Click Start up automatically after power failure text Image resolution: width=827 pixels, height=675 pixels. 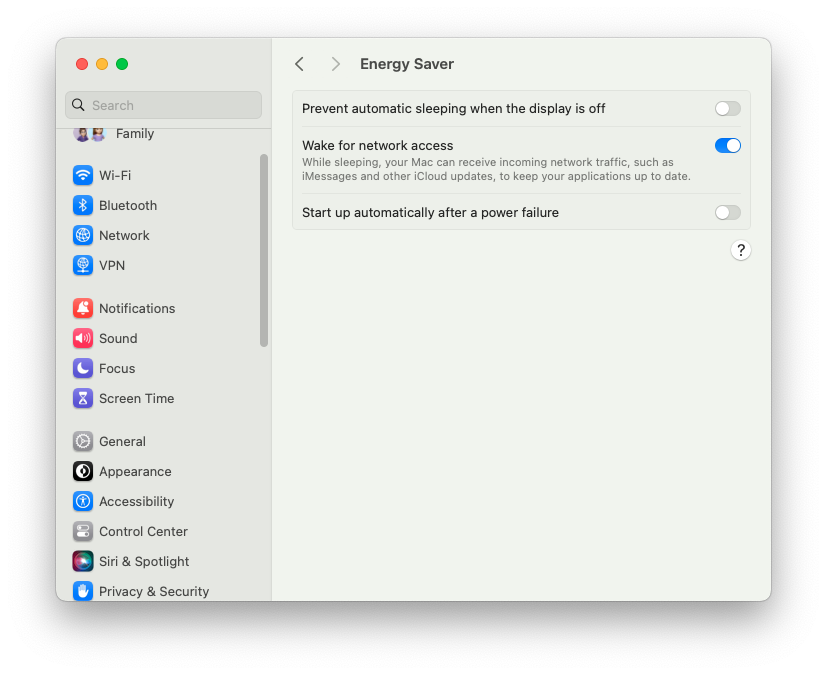[430, 213]
